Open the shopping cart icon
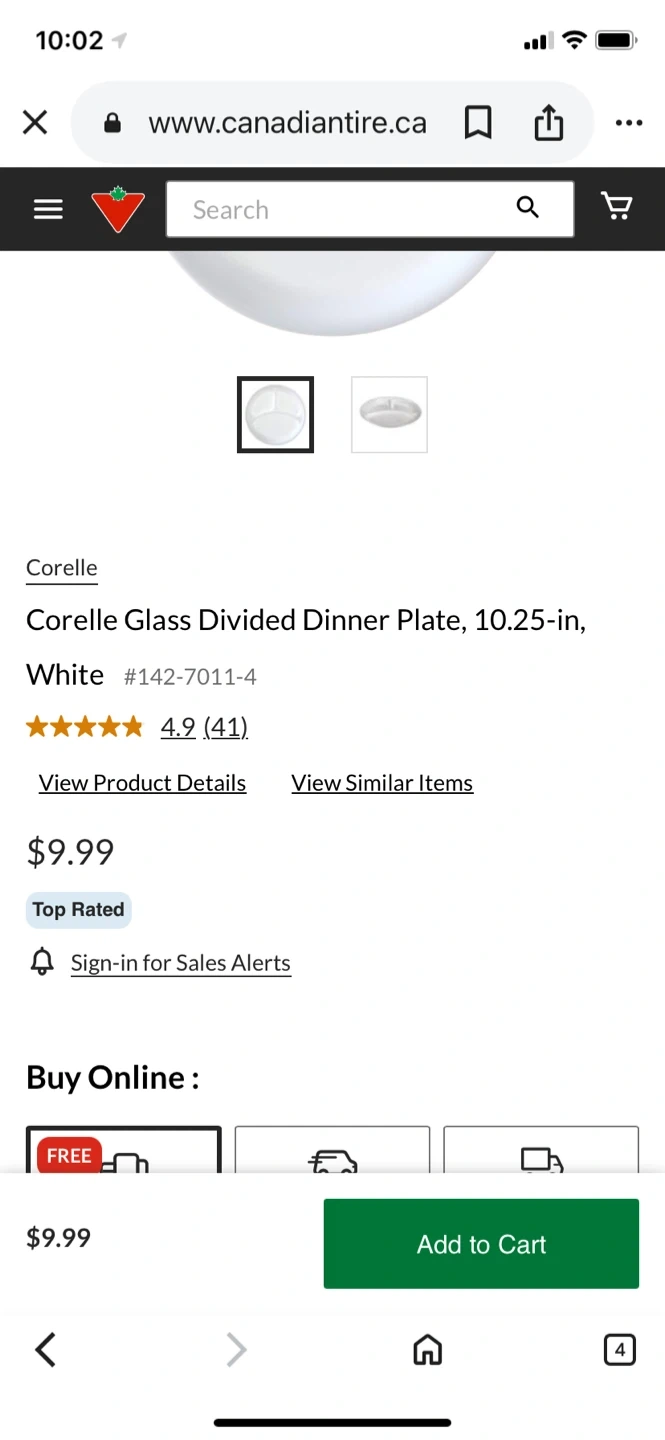This screenshot has height=1440, width=665. (x=616, y=207)
